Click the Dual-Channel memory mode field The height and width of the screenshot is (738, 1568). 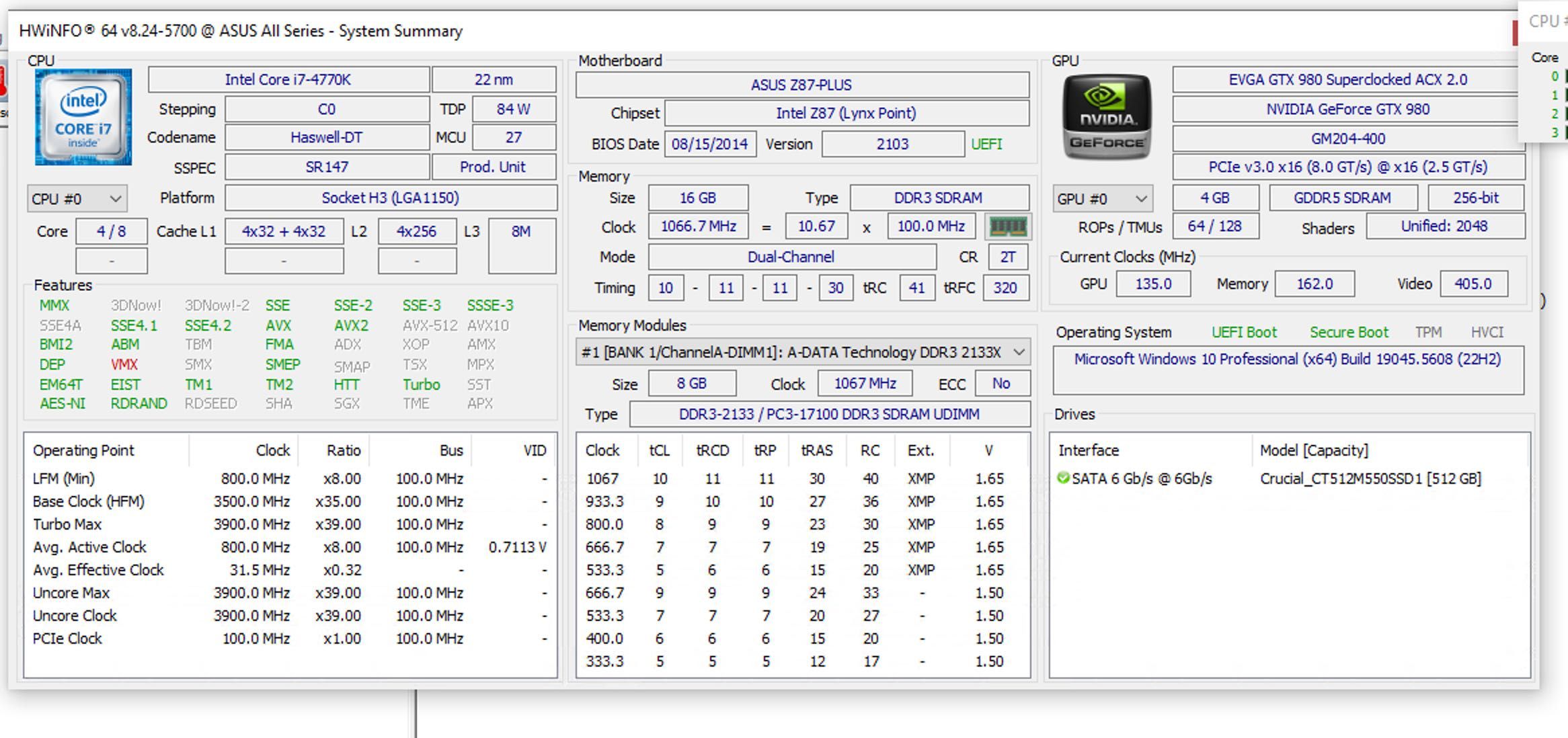click(791, 257)
